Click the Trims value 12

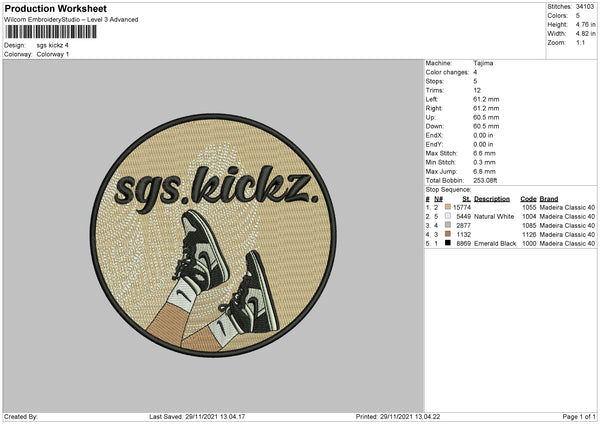click(477, 90)
